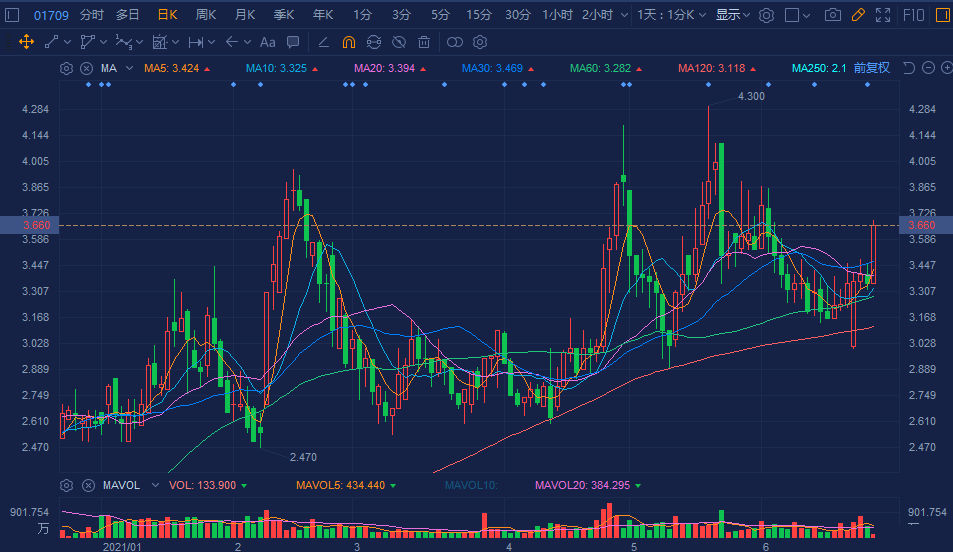Select the trend line drawing tool
The width and height of the screenshot is (953, 552).
51,42
